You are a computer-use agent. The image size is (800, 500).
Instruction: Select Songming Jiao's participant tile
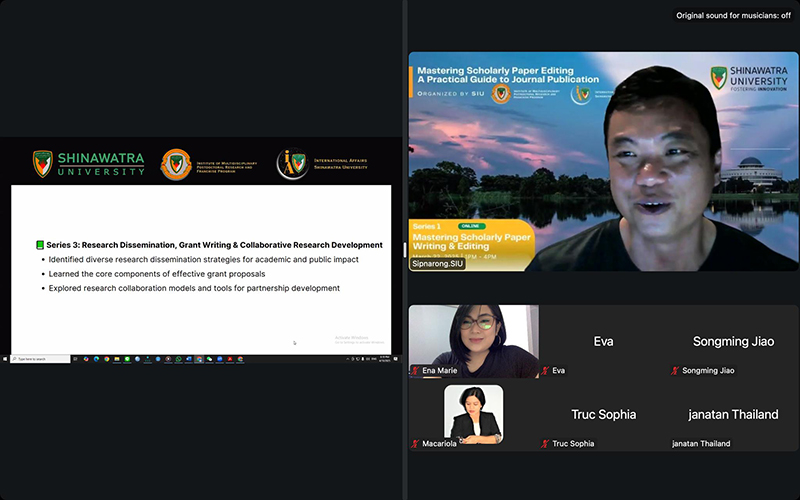pos(734,341)
